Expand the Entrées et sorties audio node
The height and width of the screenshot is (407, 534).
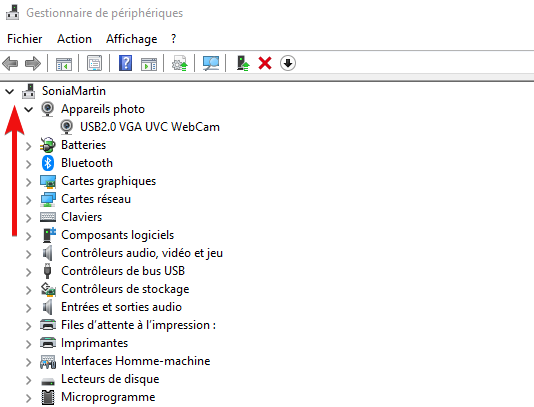[x=29, y=308]
